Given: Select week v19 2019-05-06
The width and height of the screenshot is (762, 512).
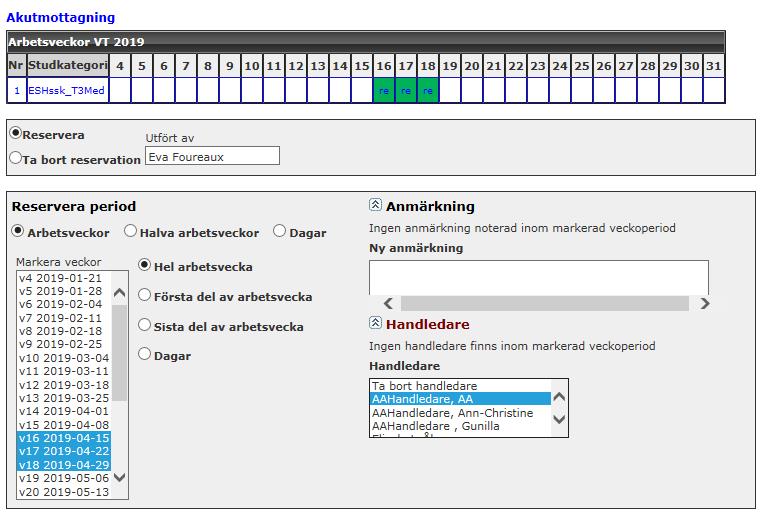Looking at the screenshot, I should pos(64,478).
